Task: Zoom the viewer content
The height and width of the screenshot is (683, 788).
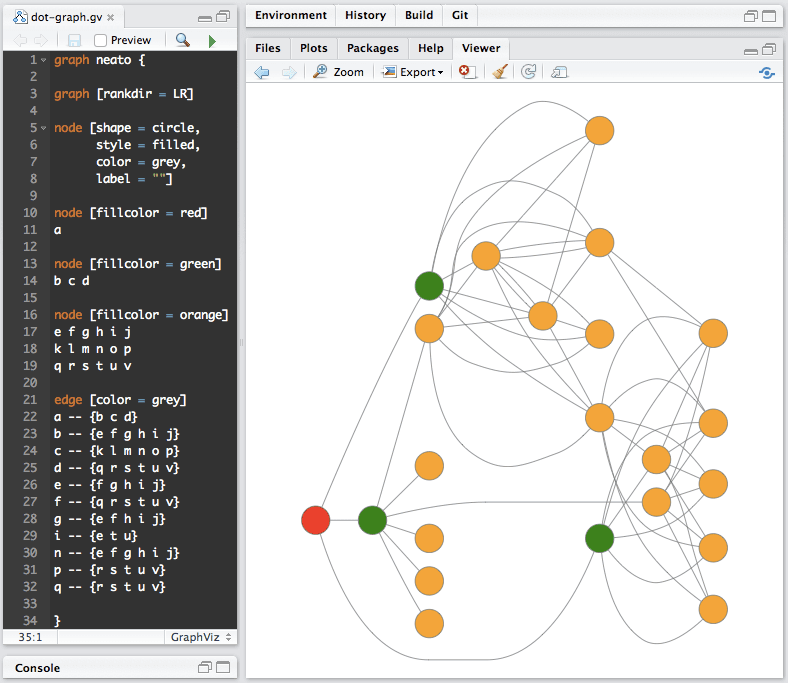Action: pyautogui.click(x=338, y=72)
